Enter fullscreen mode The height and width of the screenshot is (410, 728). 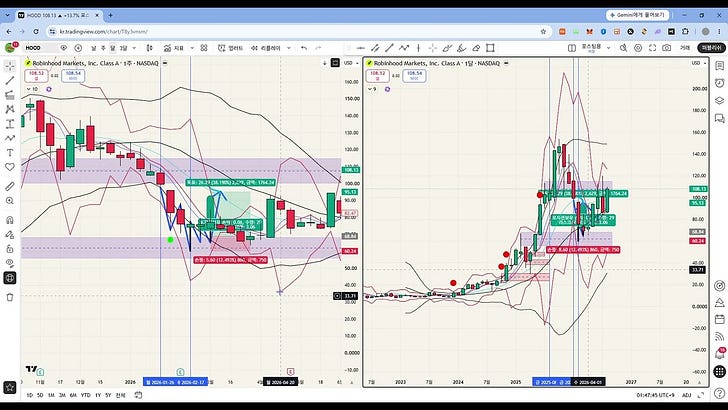tap(652, 48)
